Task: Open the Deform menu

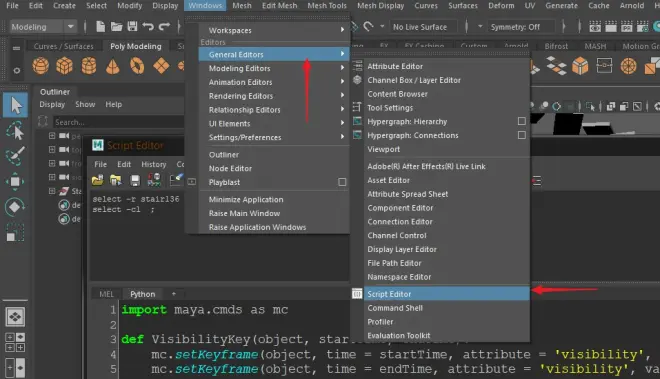Action: (x=501, y=5)
